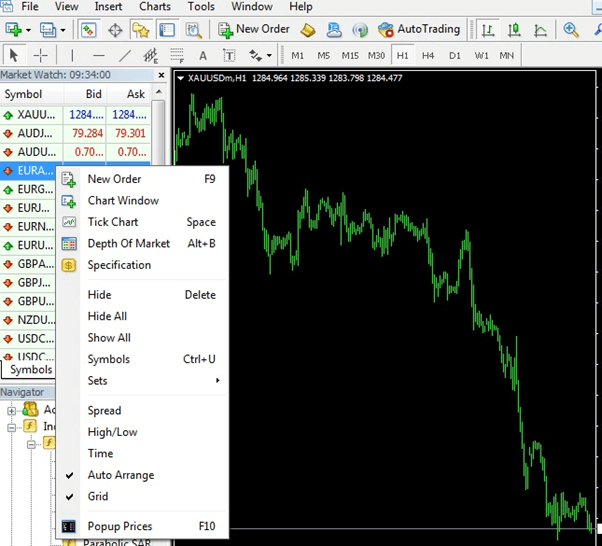Expand the Accounts tree node
The width and height of the screenshot is (602, 546).
12,410
